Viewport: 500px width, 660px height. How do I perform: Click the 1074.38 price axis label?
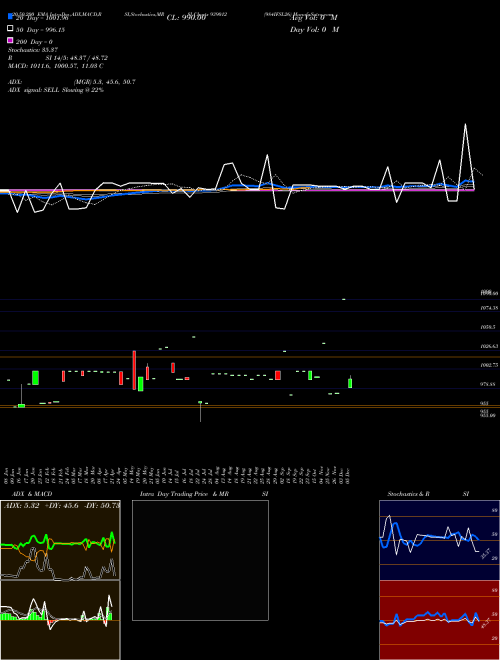489,308
